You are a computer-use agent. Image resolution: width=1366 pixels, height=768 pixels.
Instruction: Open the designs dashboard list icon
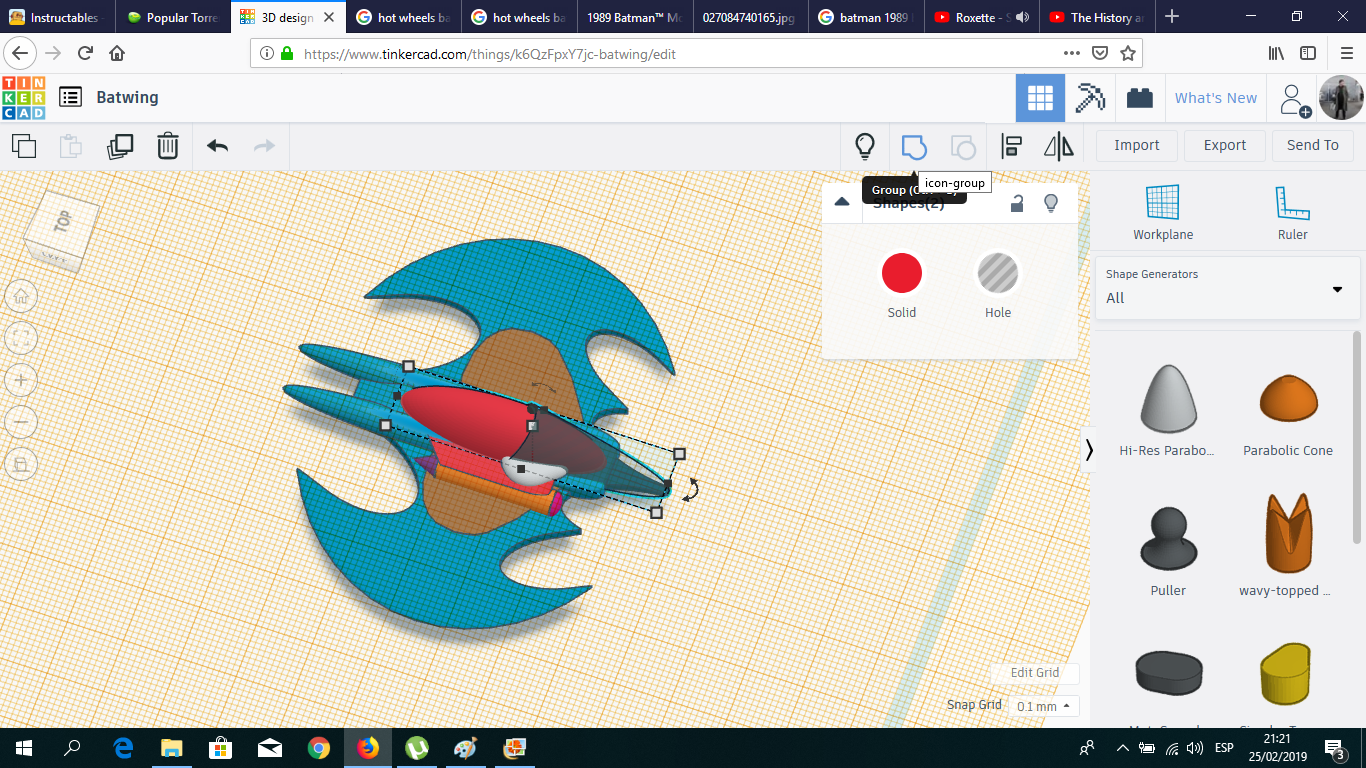(x=70, y=97)
